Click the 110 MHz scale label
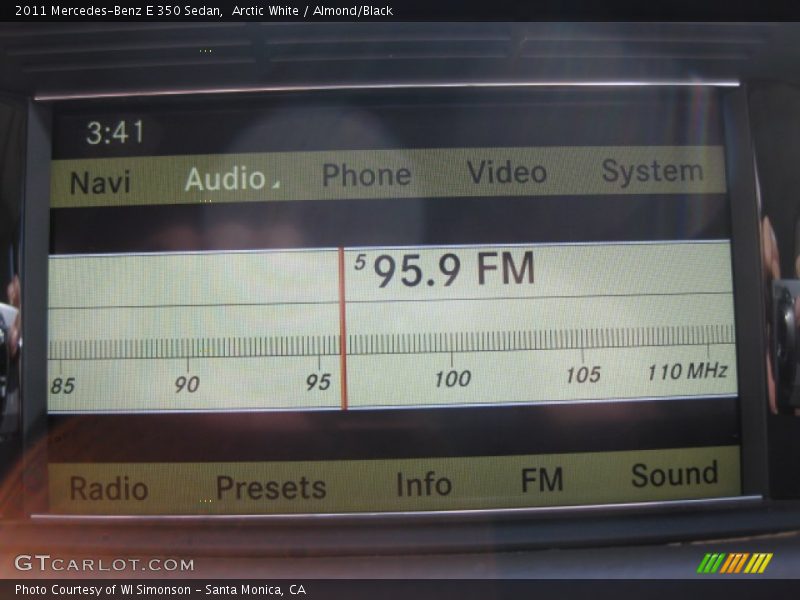Screen dimensions: 800x600 tap(687, 372)
